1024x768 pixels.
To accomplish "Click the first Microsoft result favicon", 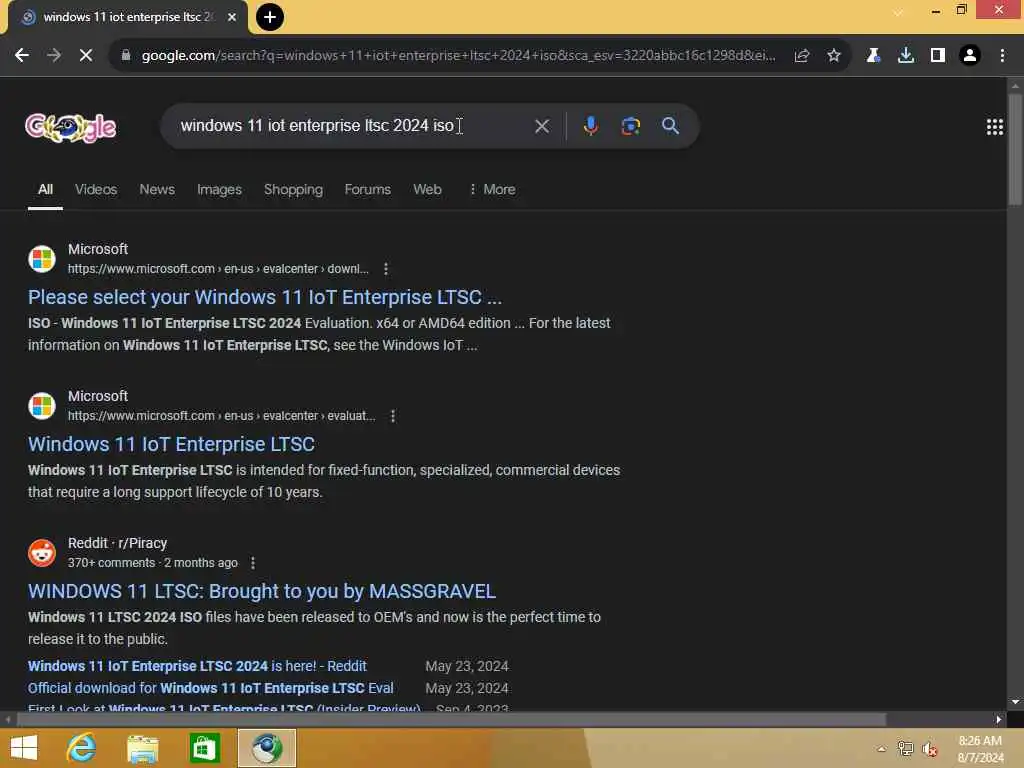I will (42, 259).
